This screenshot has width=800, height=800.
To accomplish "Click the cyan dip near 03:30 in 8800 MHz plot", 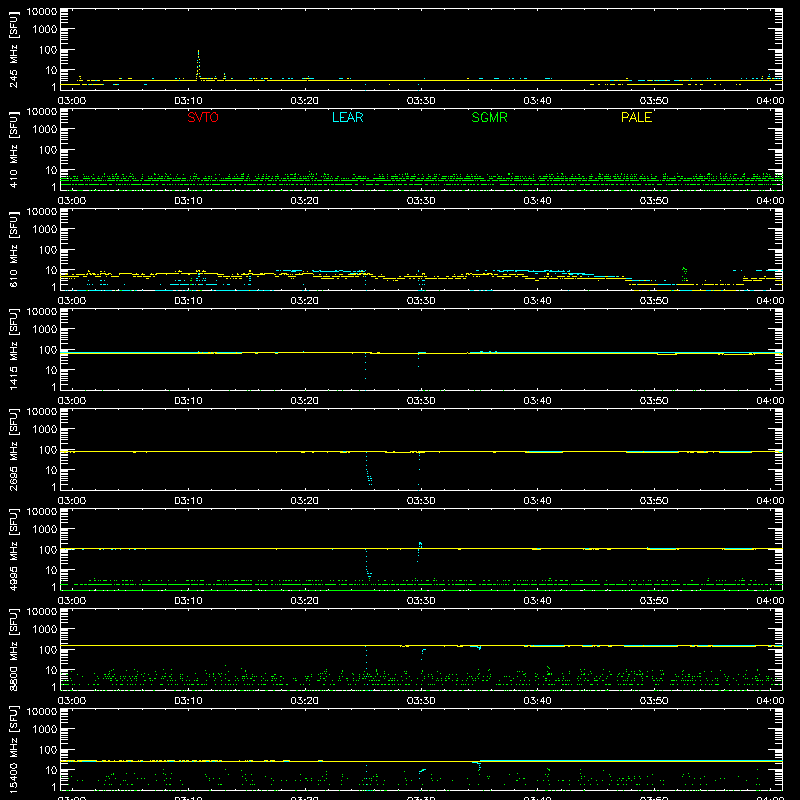I will point(423,654).
